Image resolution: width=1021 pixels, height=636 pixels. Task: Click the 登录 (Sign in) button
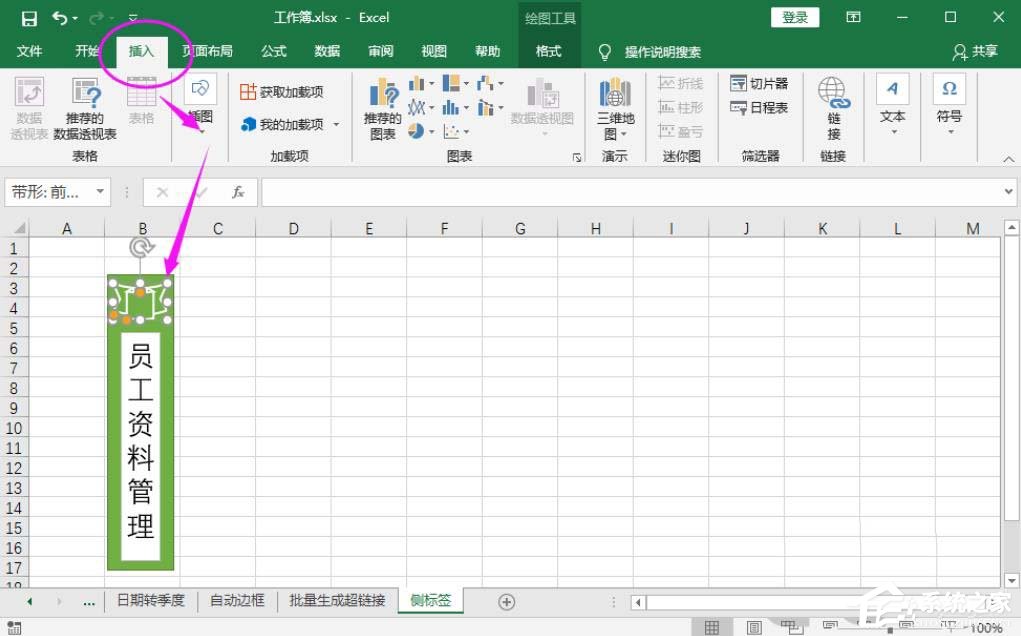point(795,17)
